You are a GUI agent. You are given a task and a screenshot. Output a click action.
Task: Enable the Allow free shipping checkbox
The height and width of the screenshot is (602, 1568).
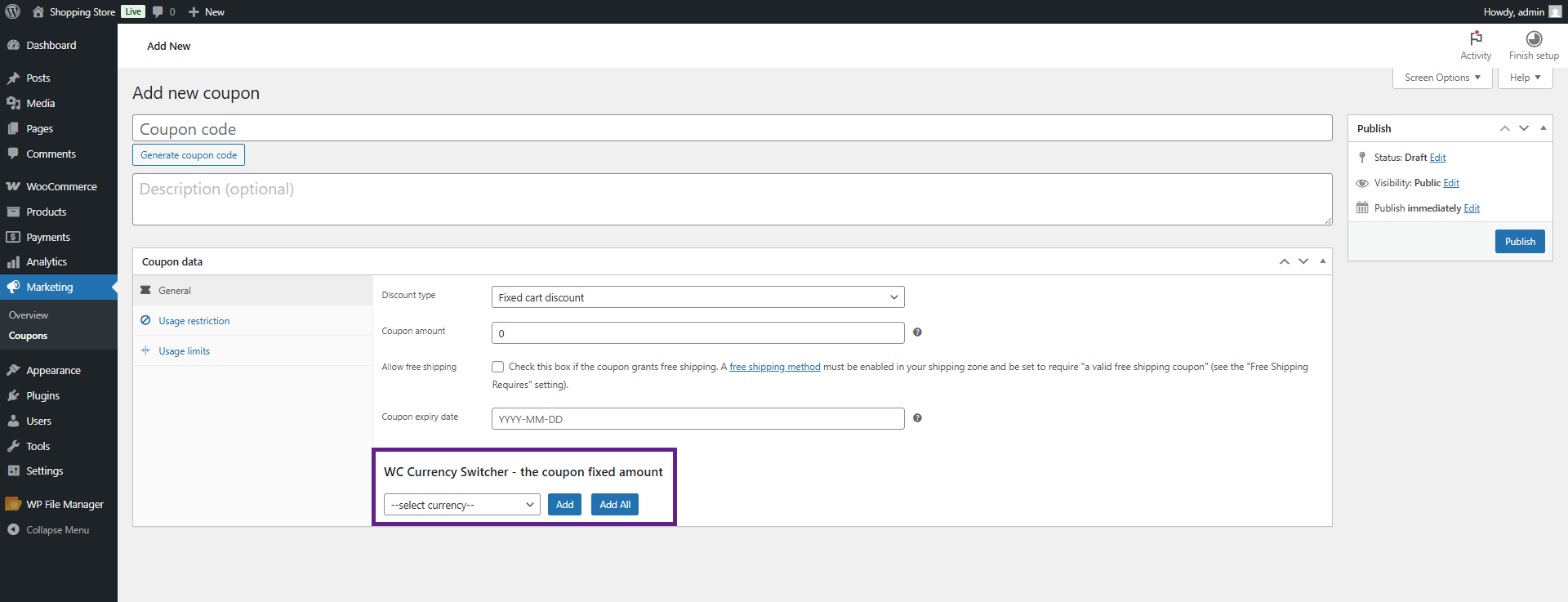(497, 367)
